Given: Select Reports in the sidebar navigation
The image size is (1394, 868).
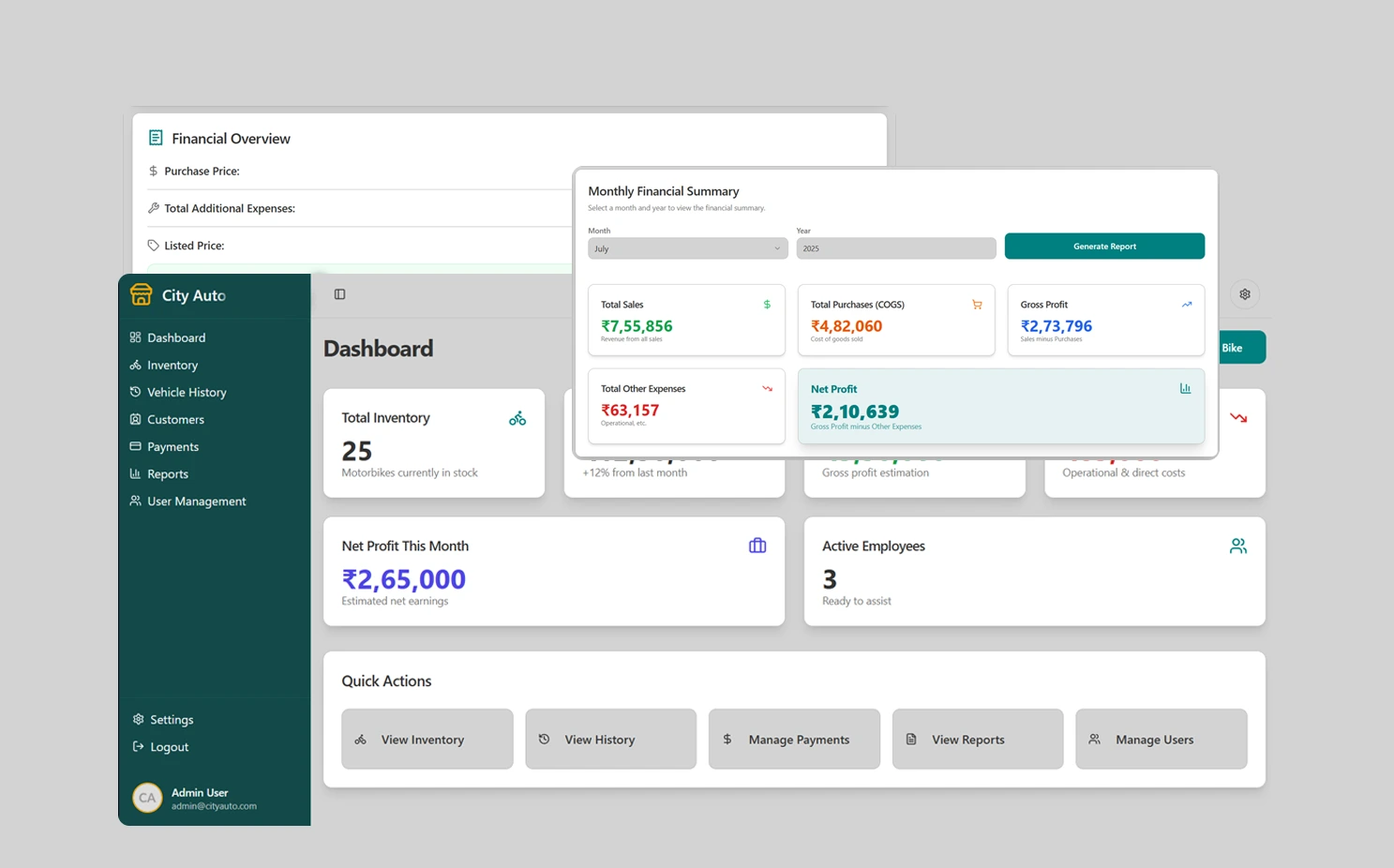Looking at the screenshot, I should pos(169,473).
